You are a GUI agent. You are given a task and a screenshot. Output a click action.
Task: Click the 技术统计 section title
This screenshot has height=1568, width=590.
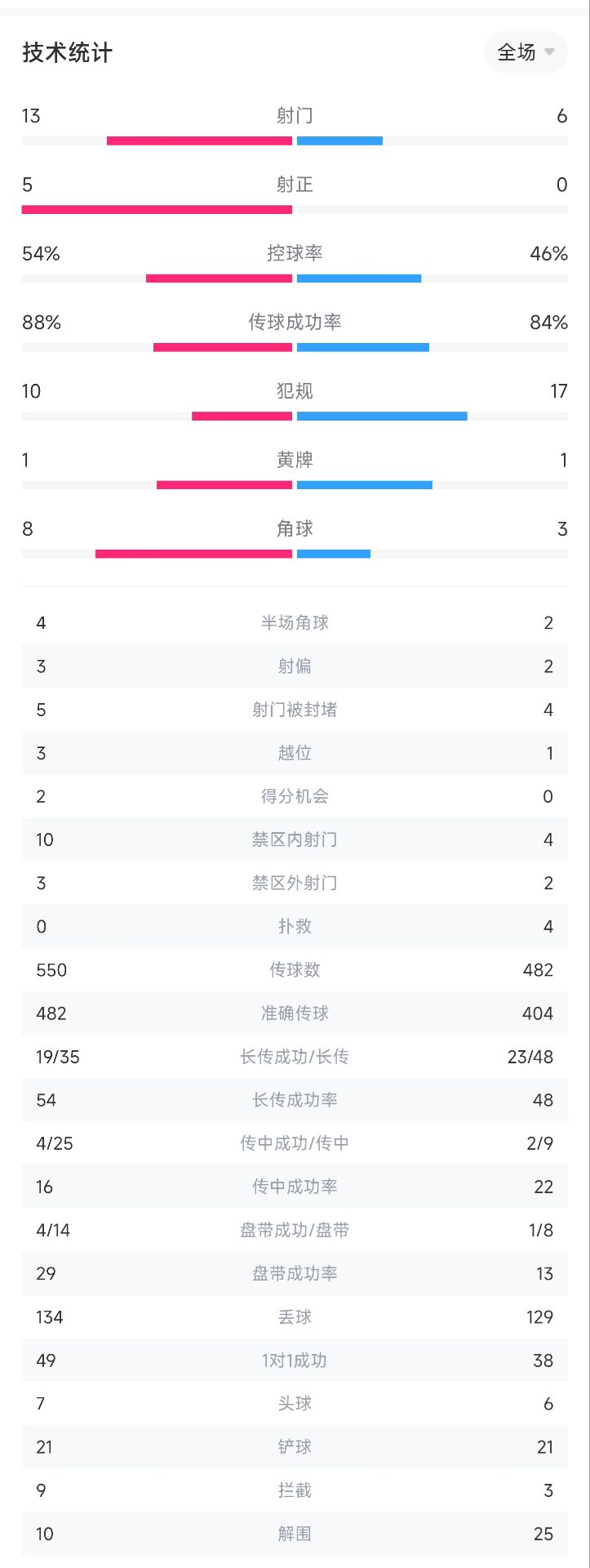click(x=68, y=53)
